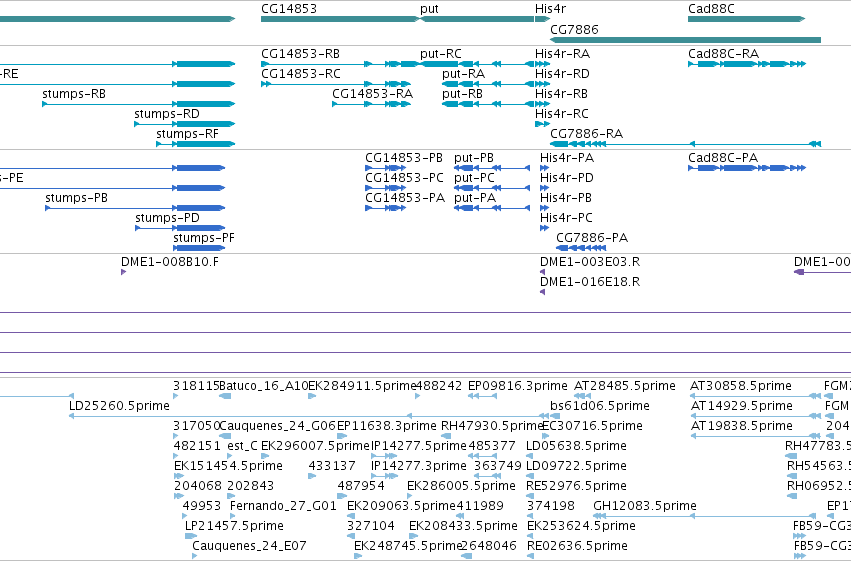Click the put-RC transcript label

pos(441,54)
